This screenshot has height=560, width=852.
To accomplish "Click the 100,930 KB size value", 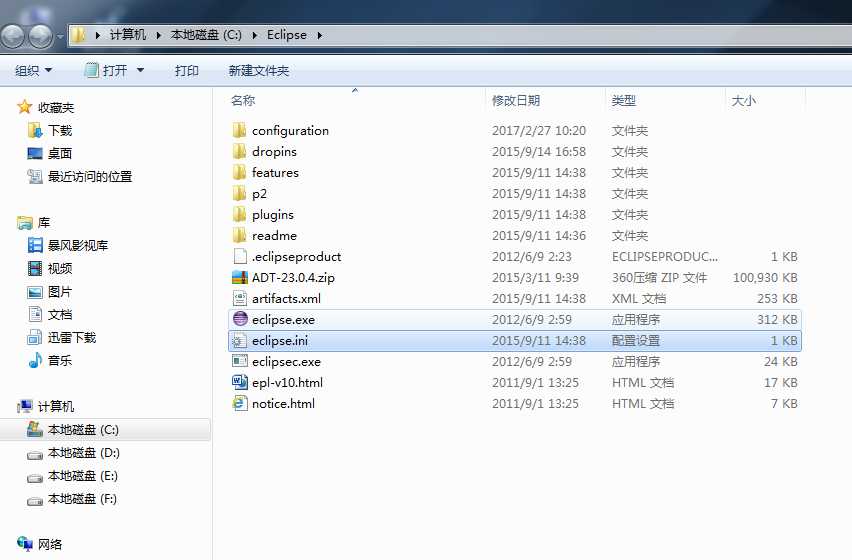I will point(765,278).
